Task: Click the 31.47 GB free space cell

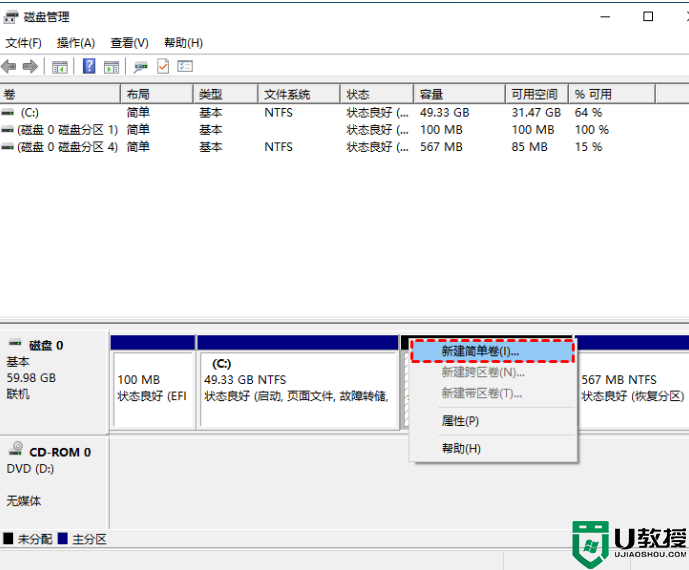Action: (x=536, y=113)
